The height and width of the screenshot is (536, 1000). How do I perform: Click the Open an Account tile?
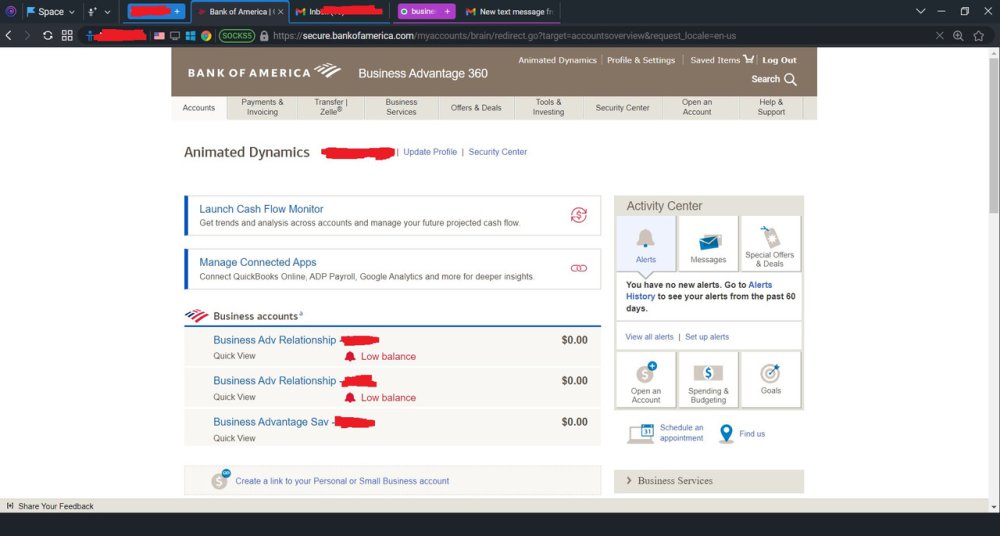tap(645, 380)
